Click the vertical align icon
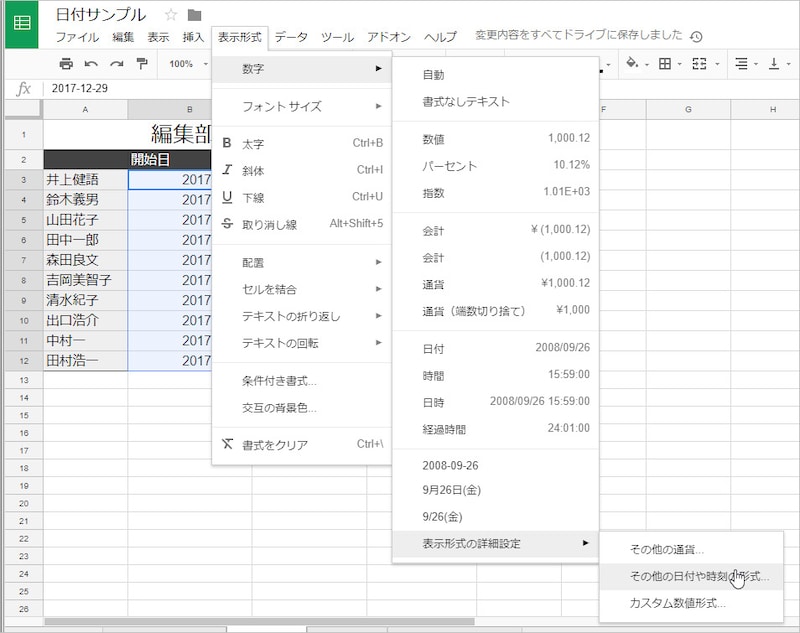This screenshot has width=800, height=633. point(772,64)
